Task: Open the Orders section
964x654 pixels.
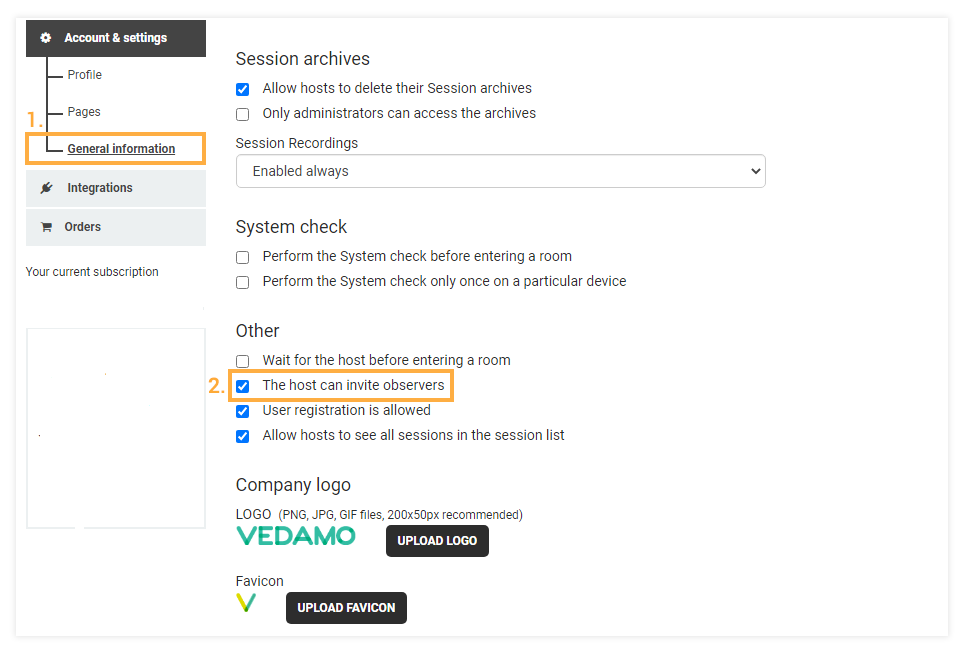Action: click(116, 227)
